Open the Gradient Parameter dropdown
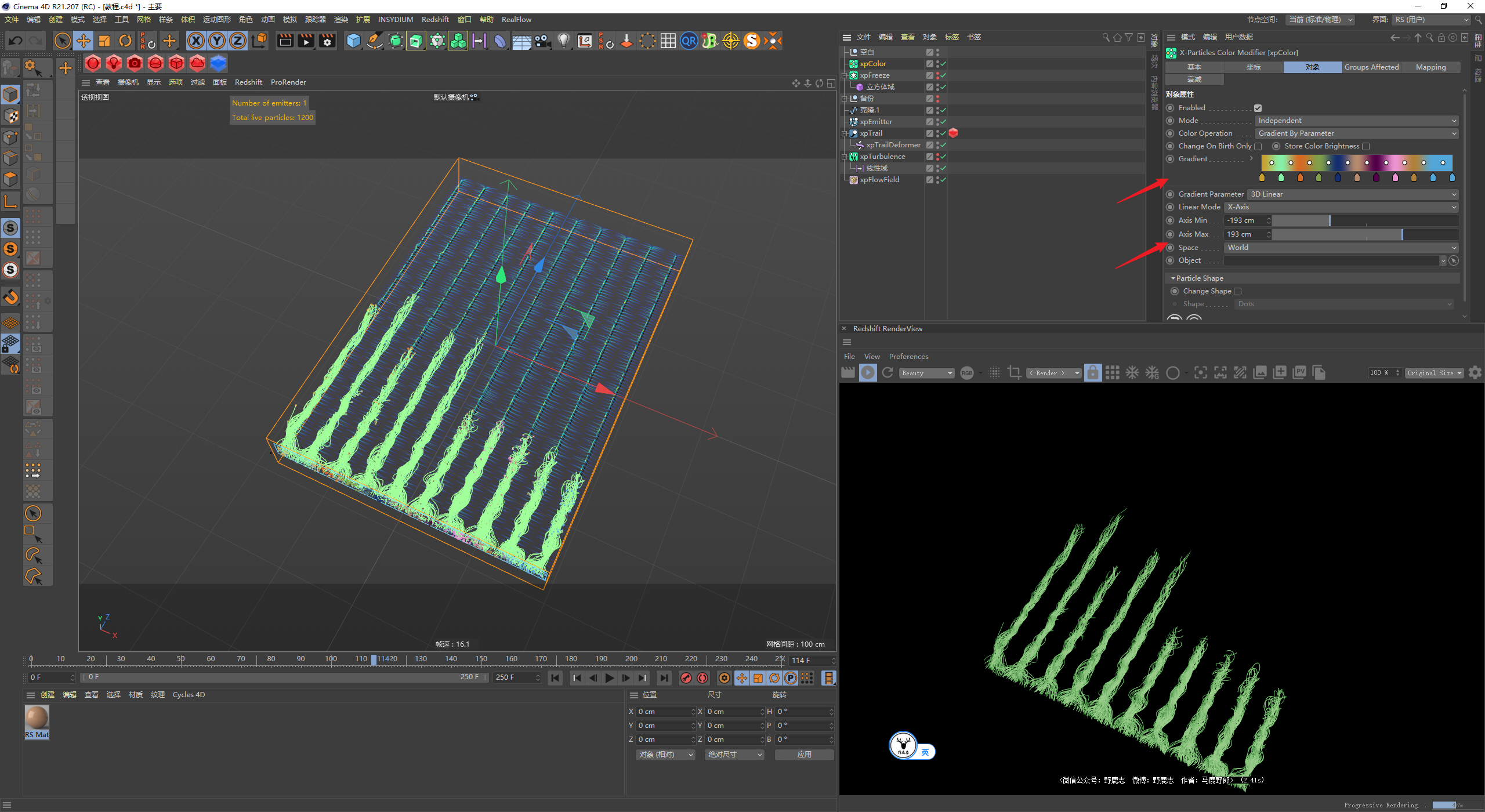Viewport: 1485px width, 812px height. [x=1352, y=194]
